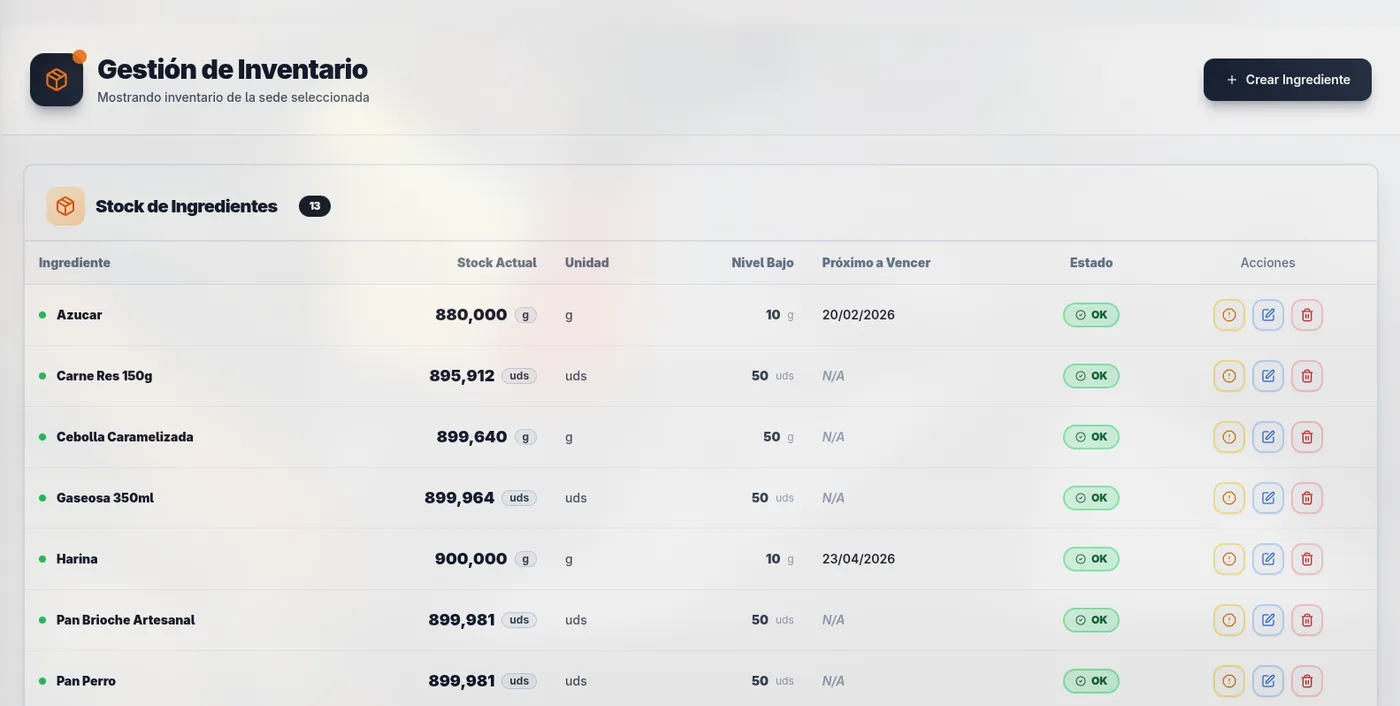This screenshot has height=706, width=1400.
Task: Click the 13 count badge
Action: coord(314,206)
